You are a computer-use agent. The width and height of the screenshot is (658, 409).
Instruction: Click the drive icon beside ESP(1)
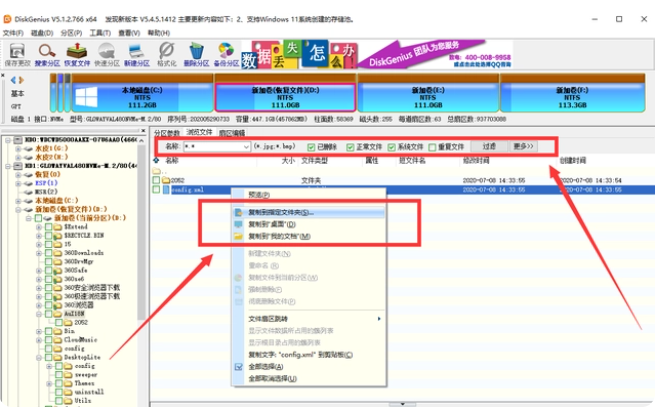click(x=28, y=183)
